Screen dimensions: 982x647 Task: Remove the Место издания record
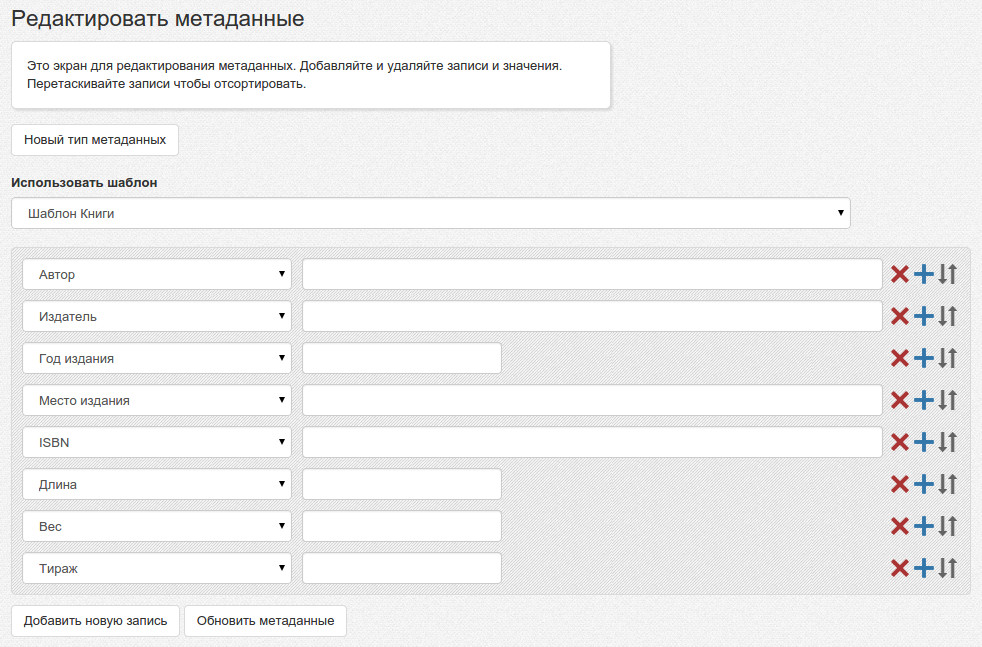[899, 400]
